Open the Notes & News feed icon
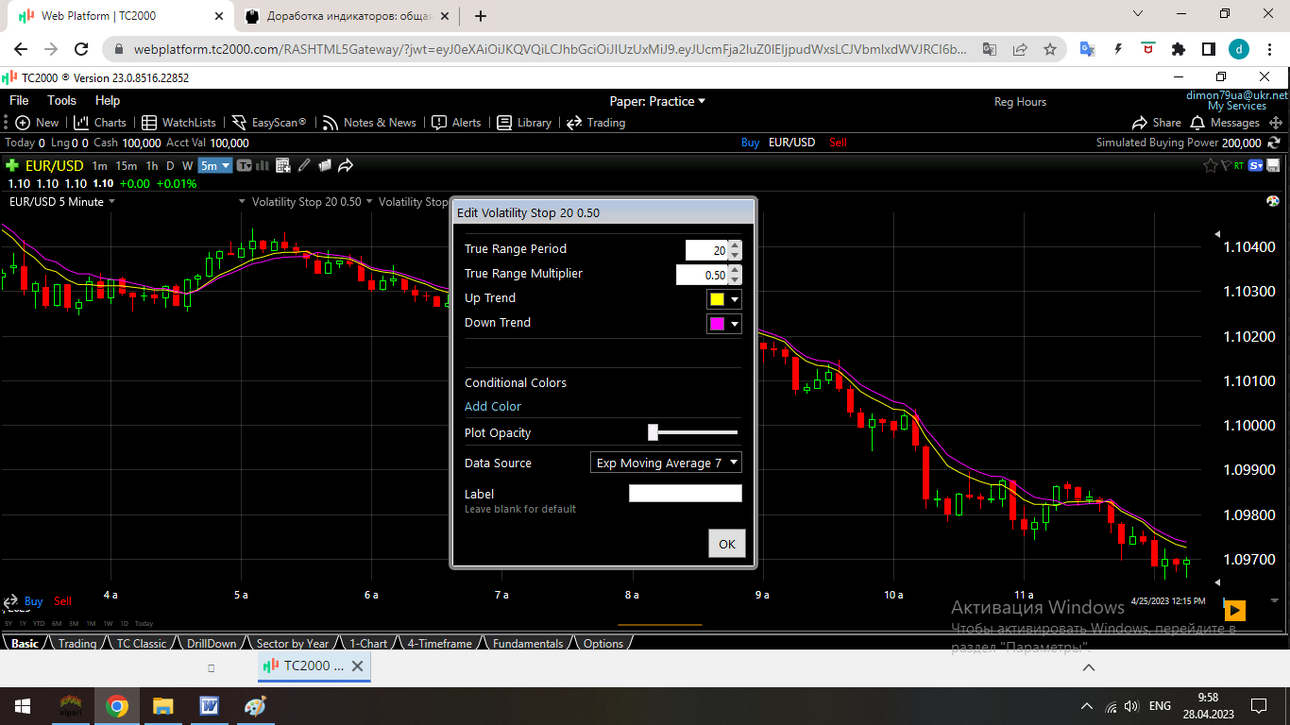Viewport: 1290px width, 725px height. pyautogui.click(x=330, y=122)
